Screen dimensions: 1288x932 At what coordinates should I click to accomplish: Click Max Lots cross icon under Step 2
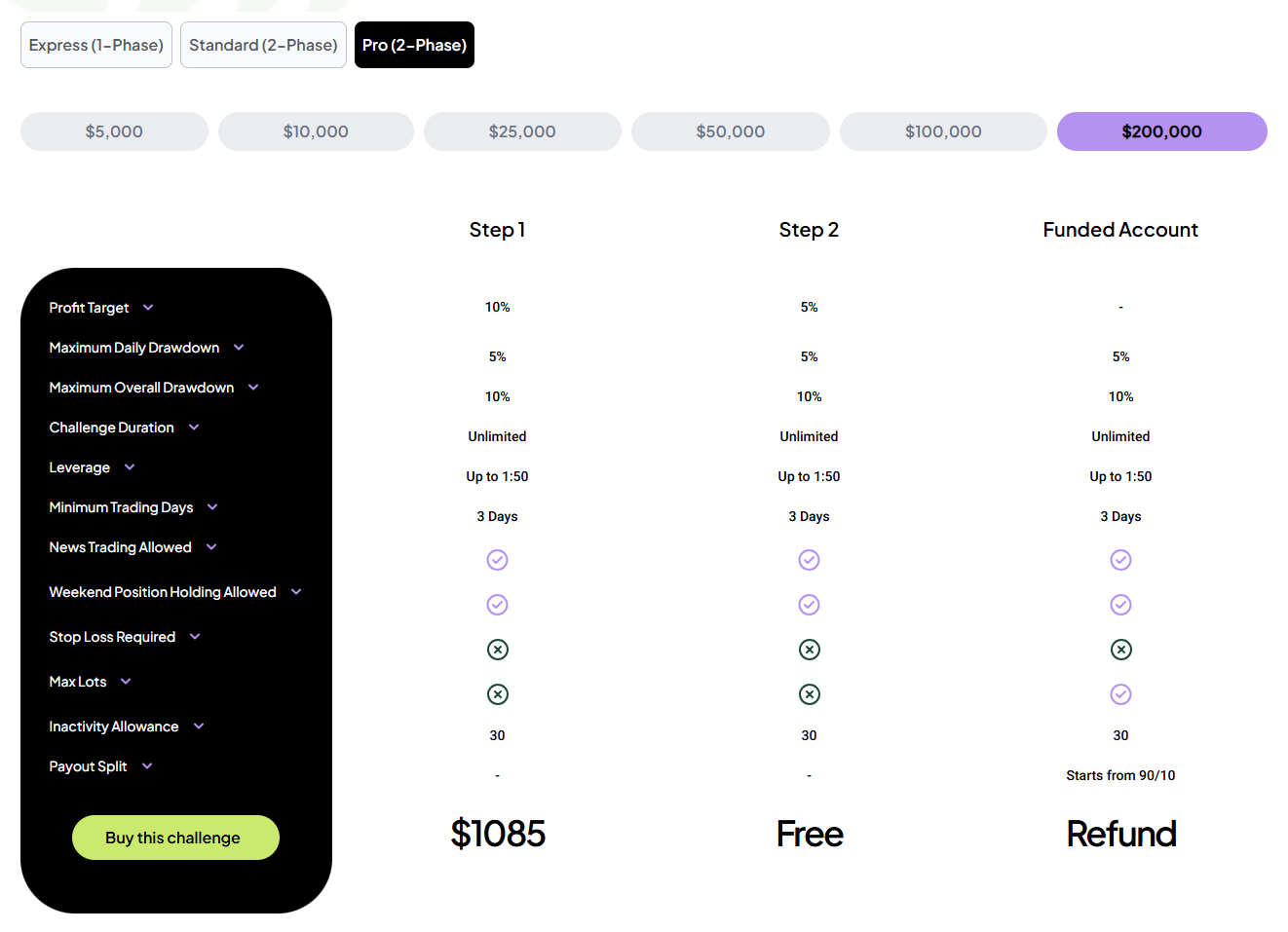(809, 694)
